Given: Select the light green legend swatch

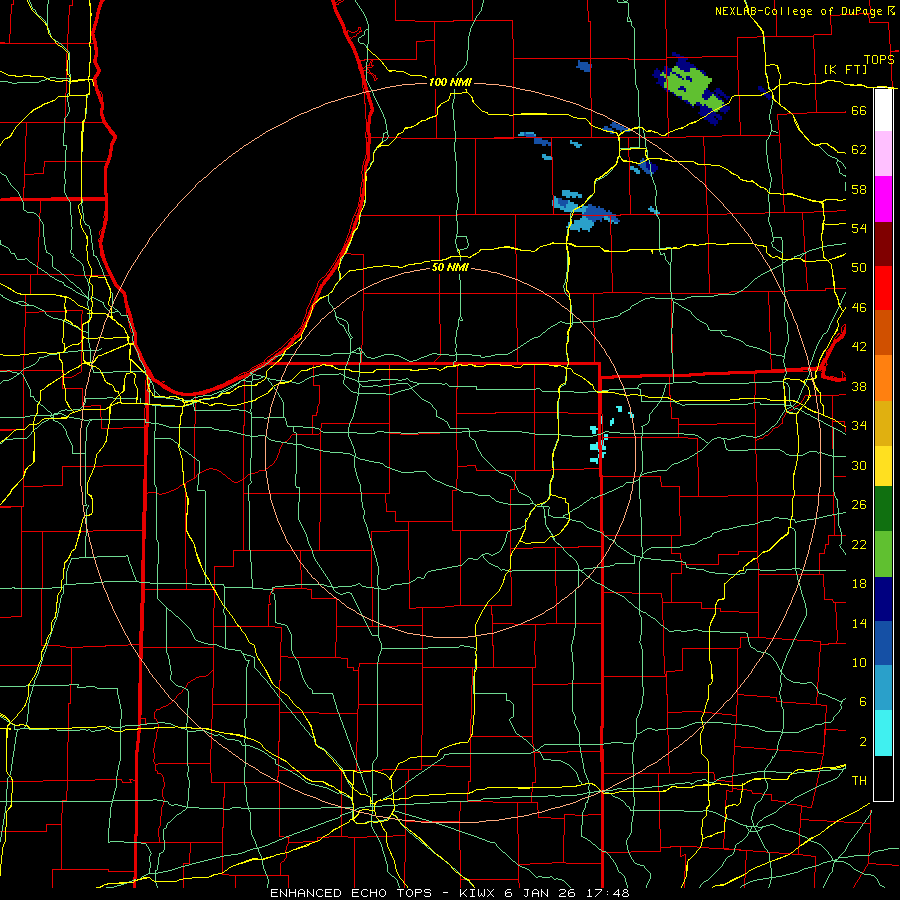Looking at the screenshot, I should click(883, 554).
